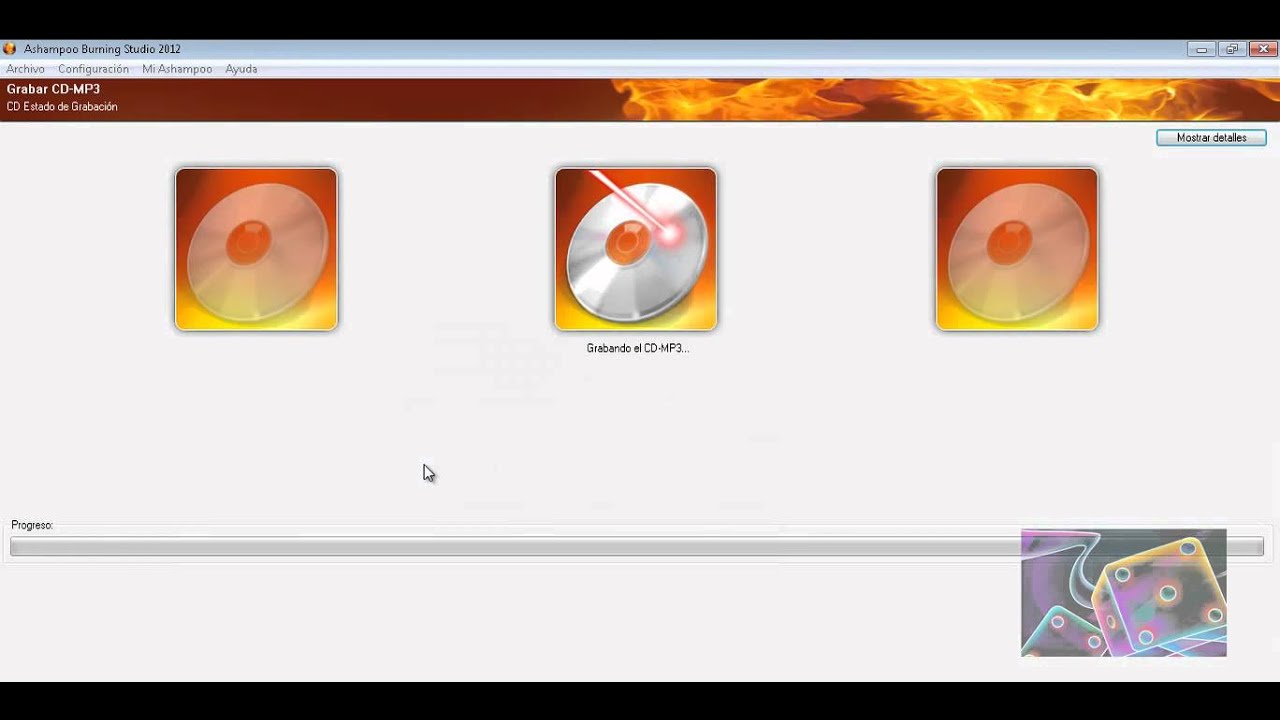Click the Mostrar detalles button

click(1211, 138)
